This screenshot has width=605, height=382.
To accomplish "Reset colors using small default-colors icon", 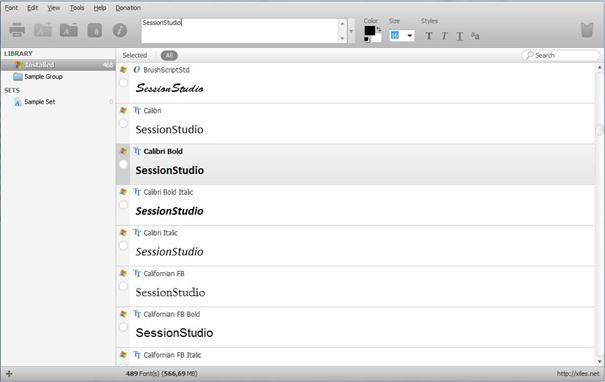I will [366, 39].
